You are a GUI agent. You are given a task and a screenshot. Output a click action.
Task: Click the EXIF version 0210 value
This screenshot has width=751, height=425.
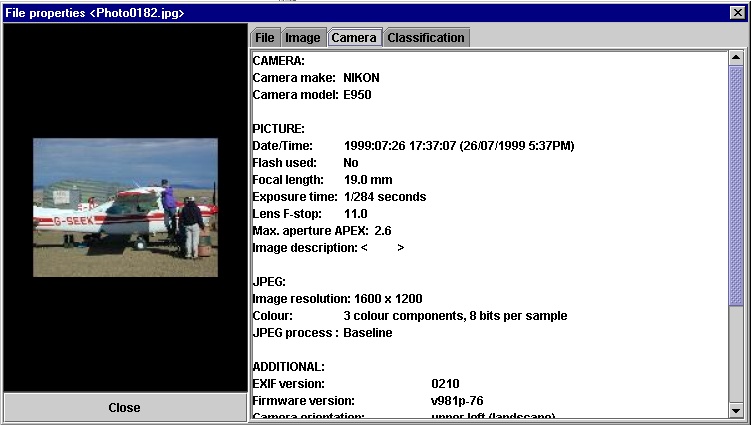445,384
